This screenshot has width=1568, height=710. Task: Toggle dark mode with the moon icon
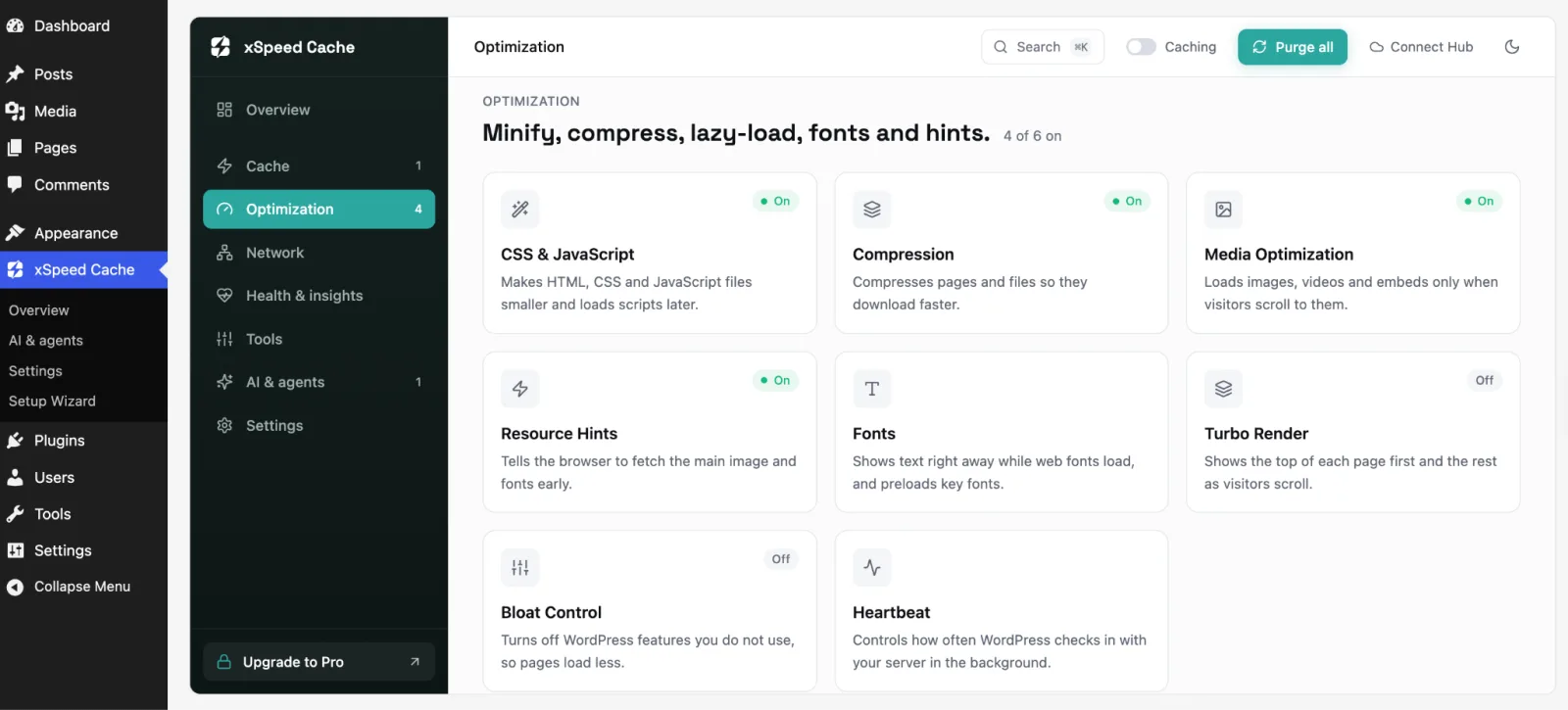pos(1512,47)
